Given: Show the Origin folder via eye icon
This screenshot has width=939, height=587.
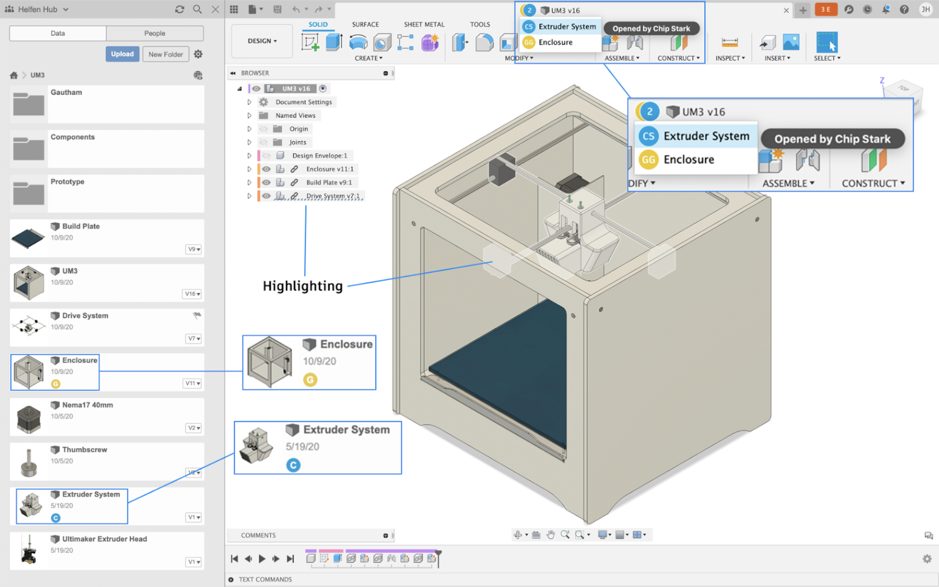Looking at the screenshot, I should (x=264, y=129).
